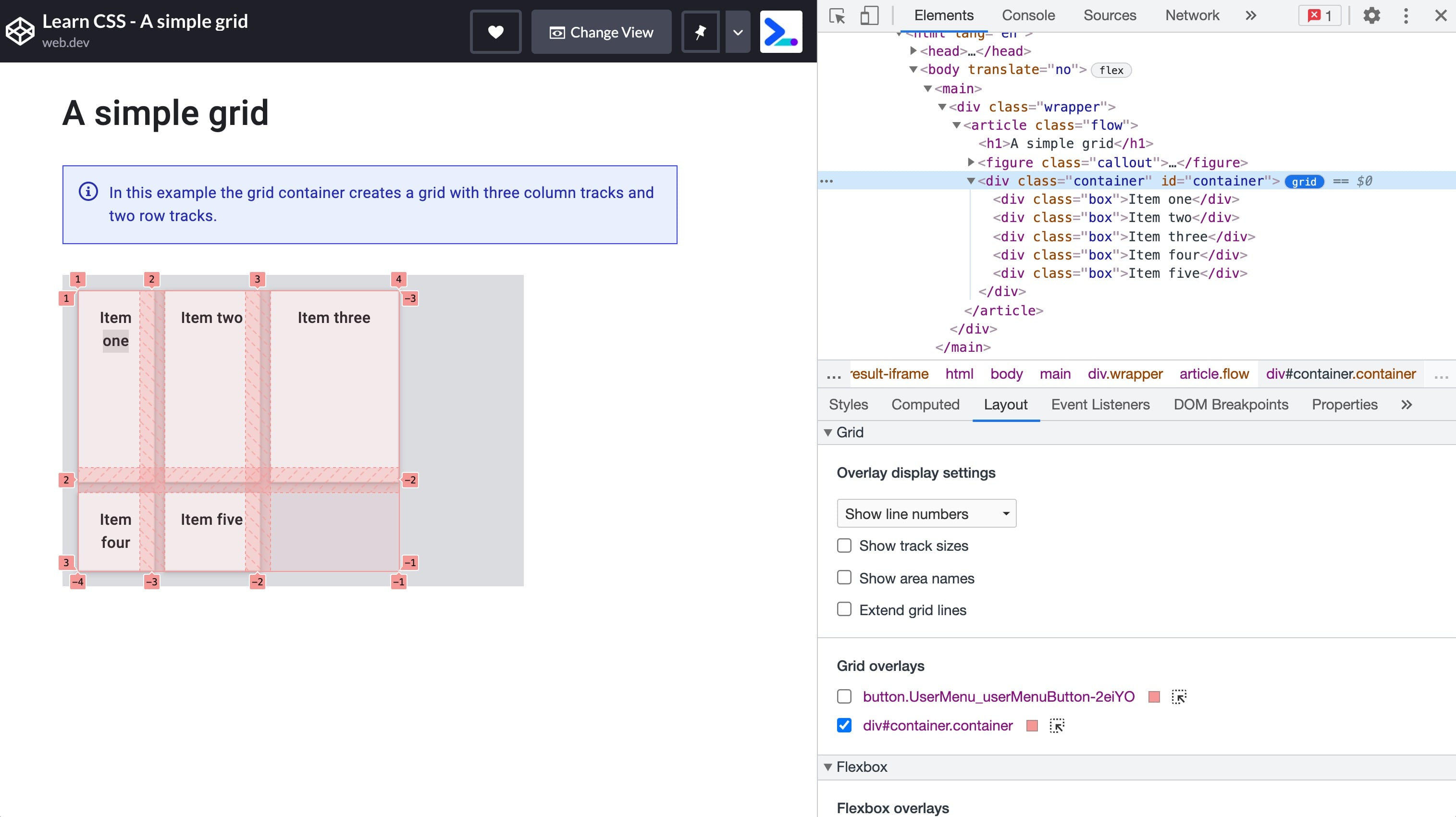Toggle Show area names checkbox
Image resolution: width=1456 pixels, height=817 pixels.
pyautogui.click(x=845, y=578)
